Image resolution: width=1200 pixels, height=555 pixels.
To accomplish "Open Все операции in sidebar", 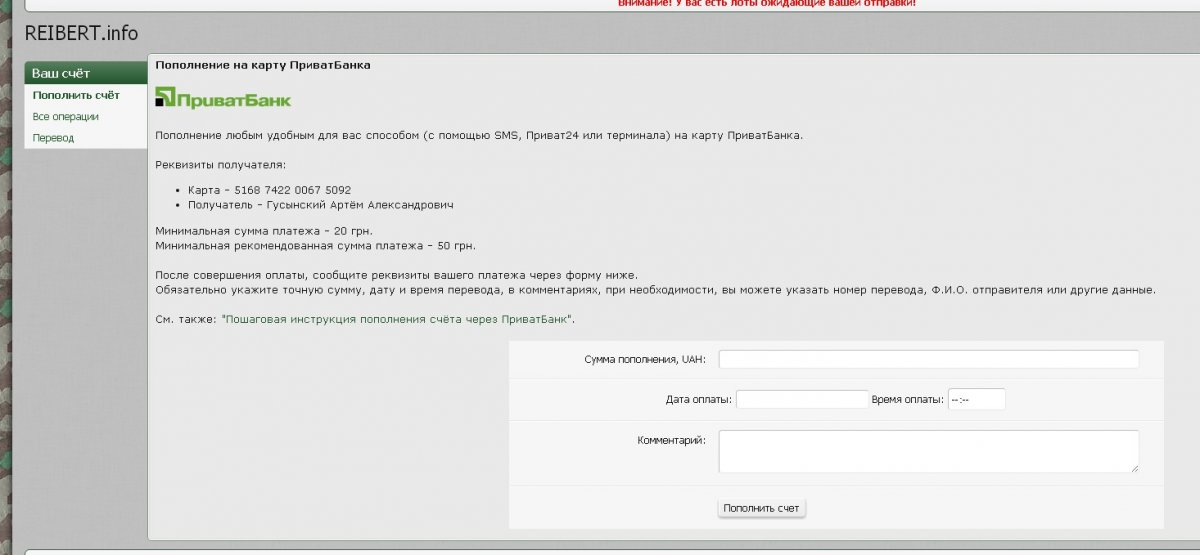I will point(66,117).
